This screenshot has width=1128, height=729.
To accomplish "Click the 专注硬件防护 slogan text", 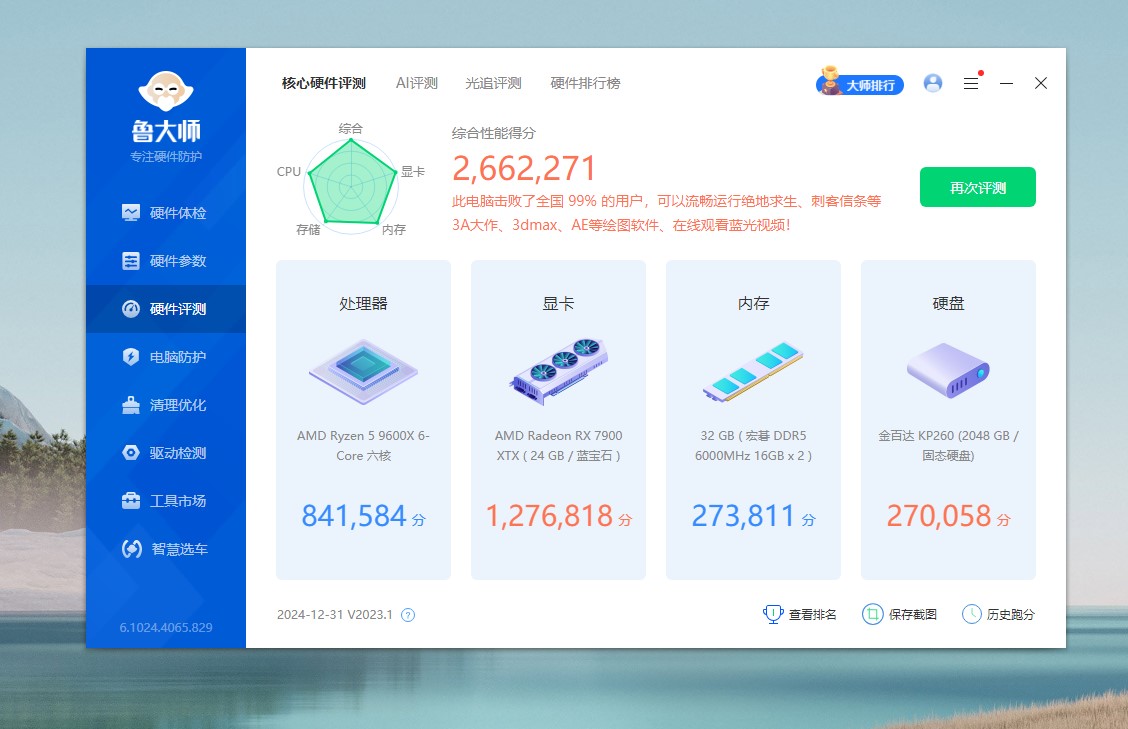I will [x=166, y=157].
